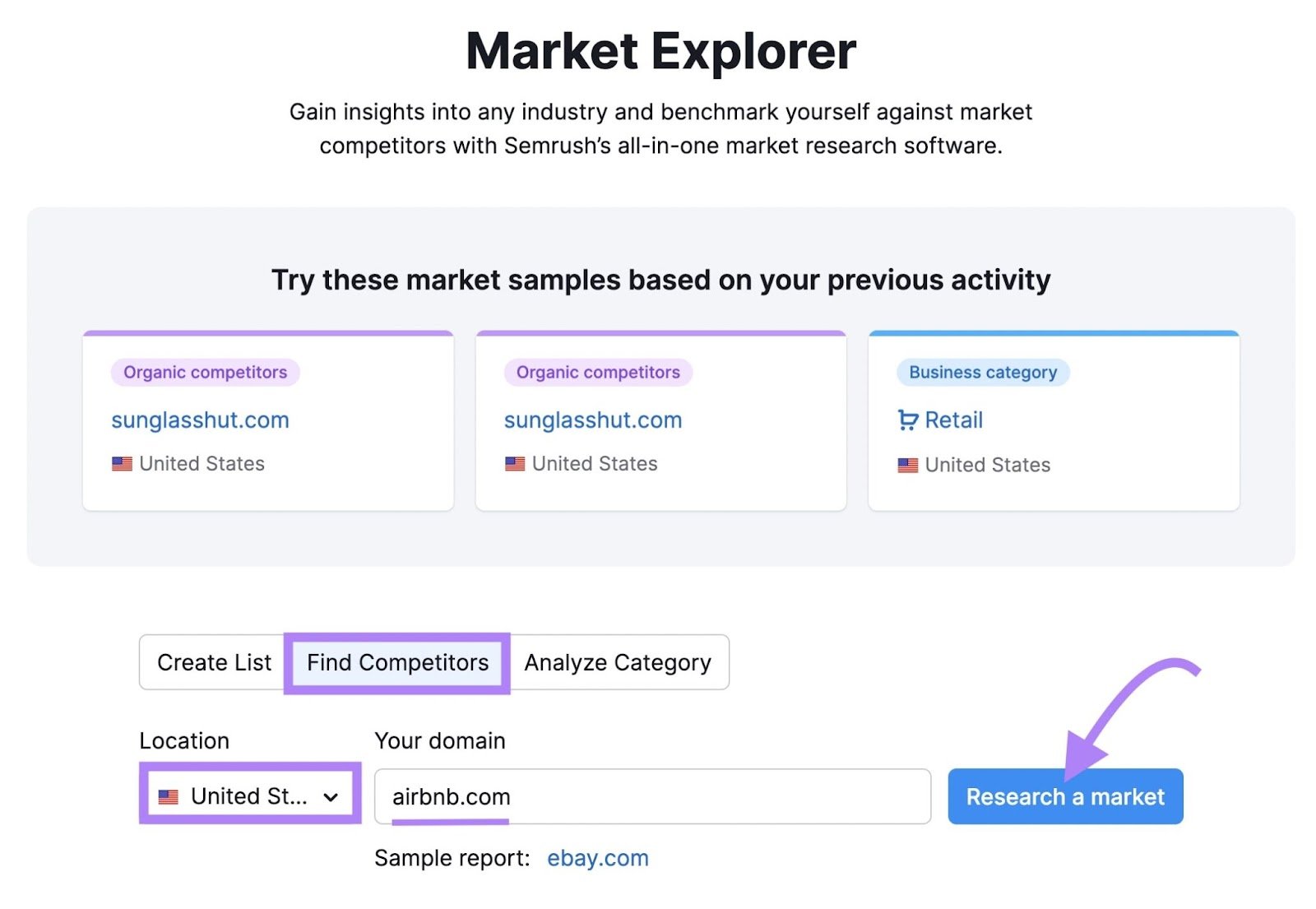Expand the United States country selector chevron
Screen dimensions: 1316x909
click(x=332, y=795)
